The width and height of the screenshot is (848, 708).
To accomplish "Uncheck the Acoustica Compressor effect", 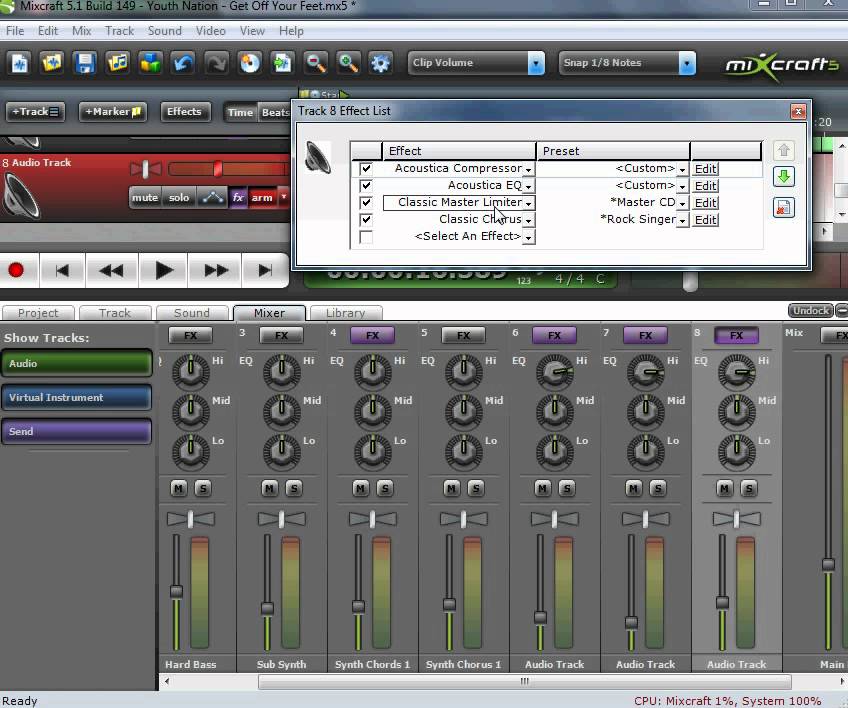I will point(366,169).
